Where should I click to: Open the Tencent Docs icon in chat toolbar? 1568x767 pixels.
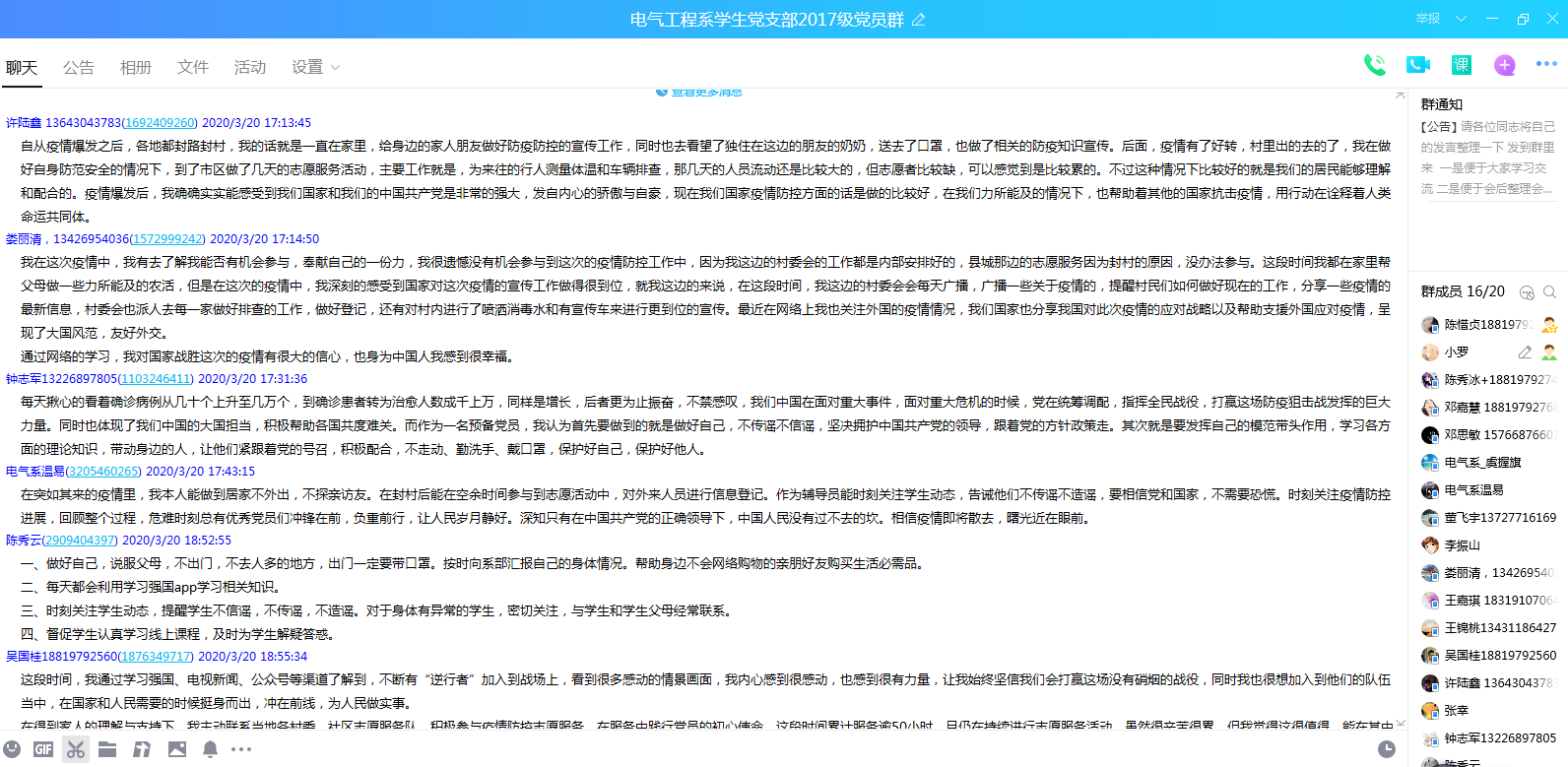tap(142, 749)
